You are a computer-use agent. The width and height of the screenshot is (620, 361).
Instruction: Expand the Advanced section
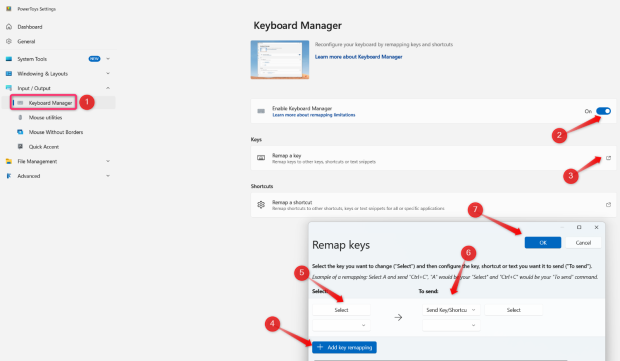(x=108, y=176)
